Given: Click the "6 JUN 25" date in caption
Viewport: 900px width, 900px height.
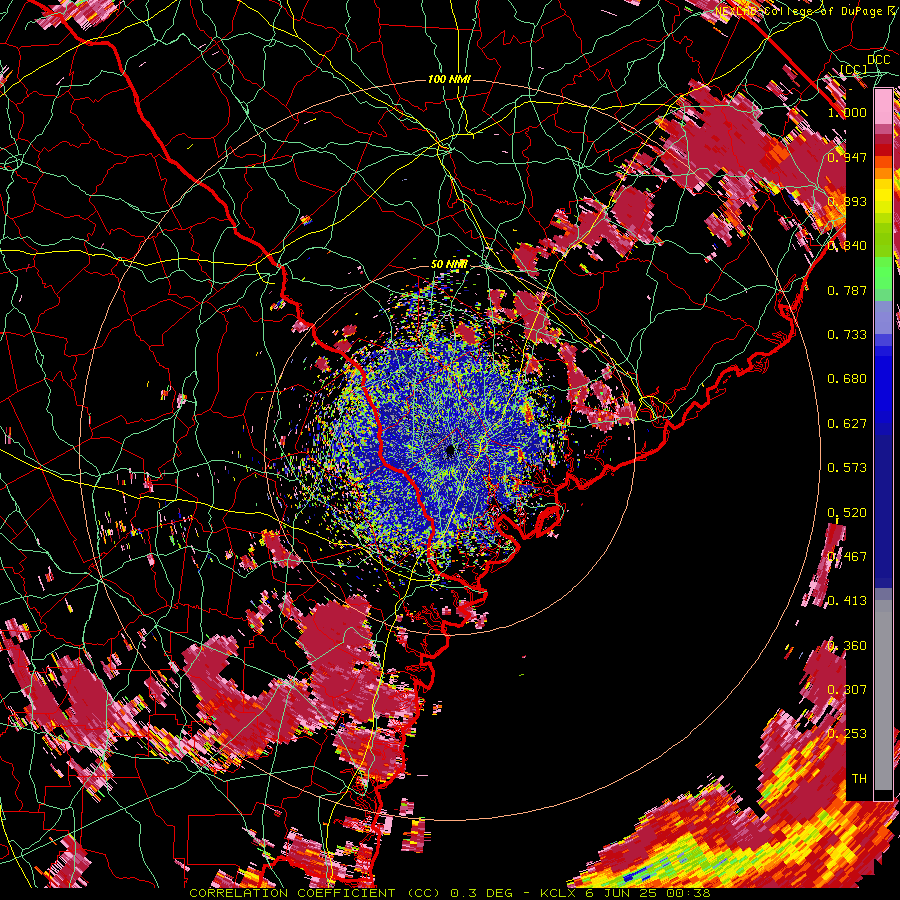Looking at the screenshot, I should pyautogui.click(x=623, y=893).
